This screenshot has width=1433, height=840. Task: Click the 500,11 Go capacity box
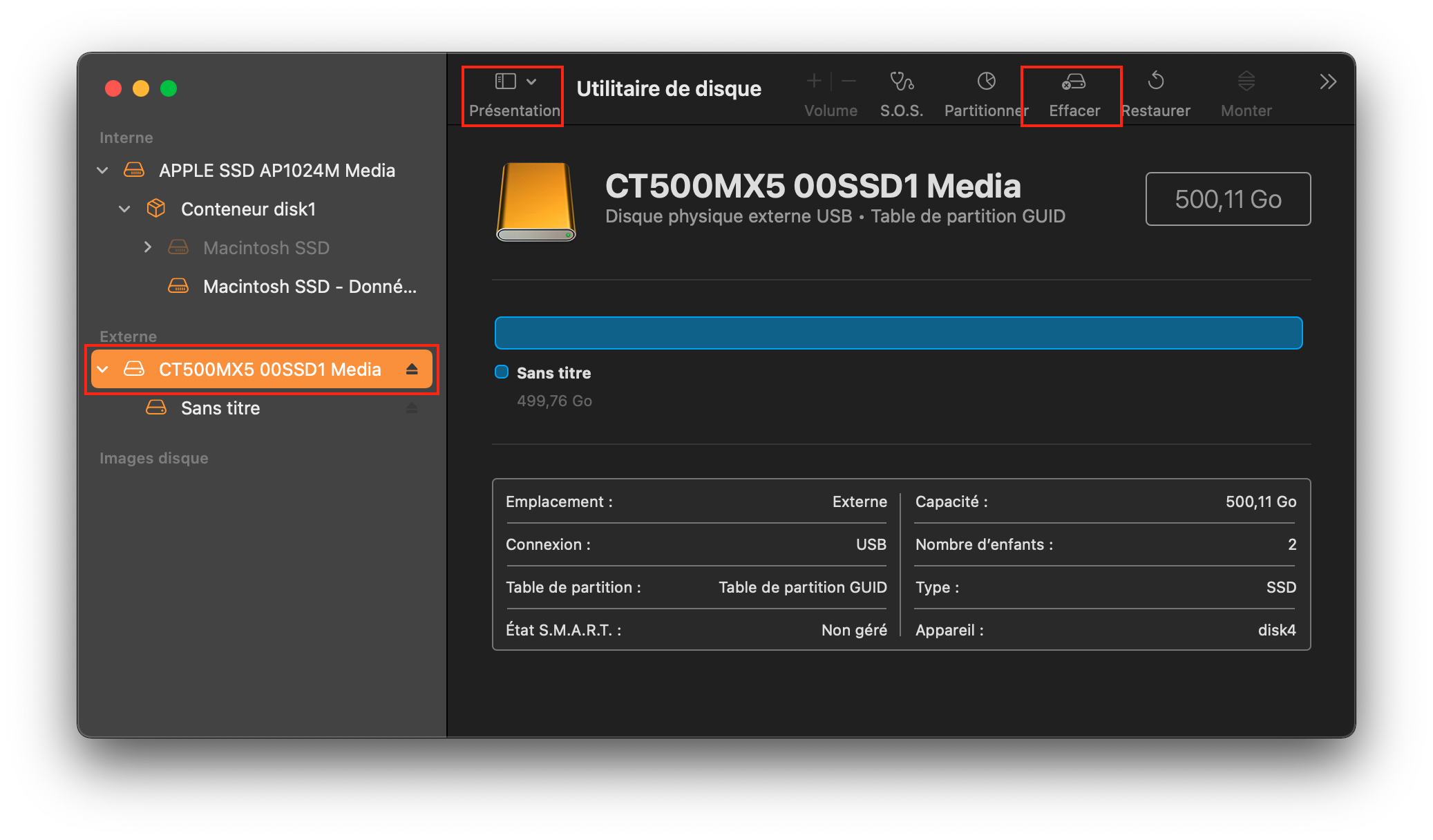tap(1228, 199)
